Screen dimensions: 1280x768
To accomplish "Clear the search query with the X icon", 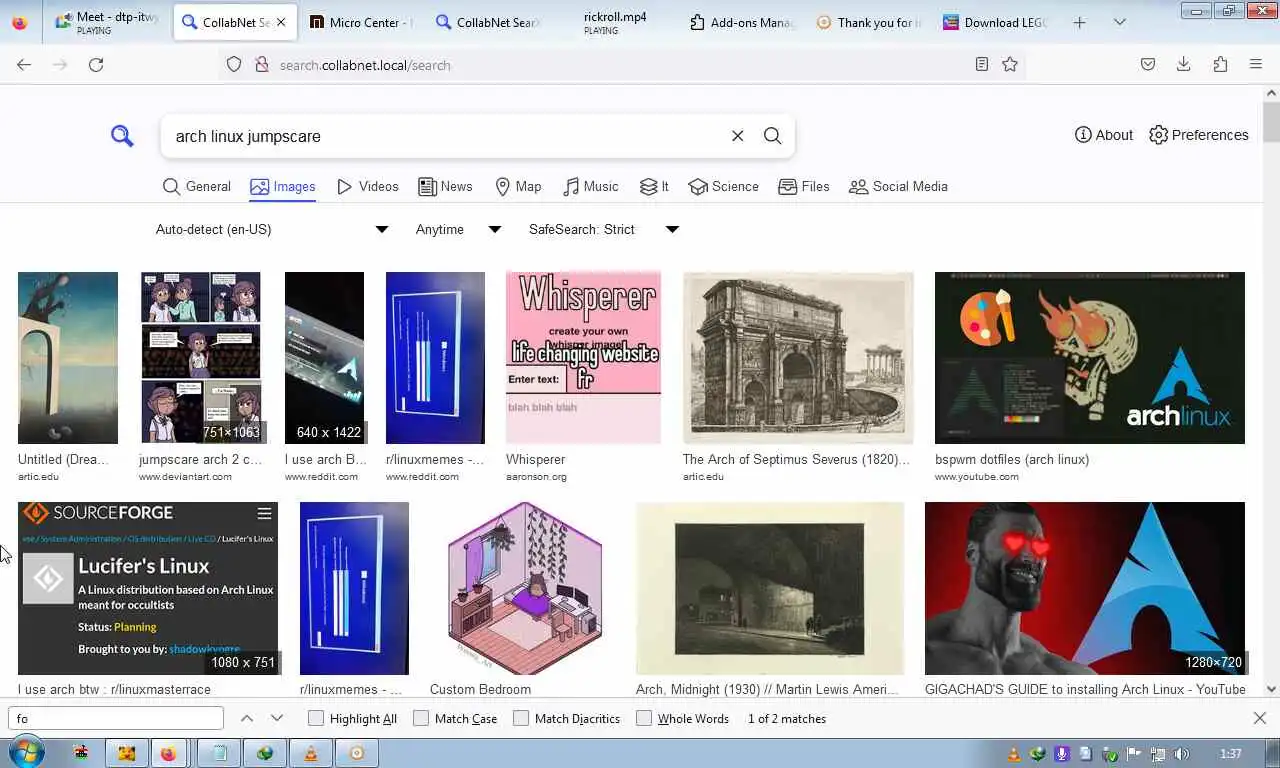I will (x=738, y=136).
